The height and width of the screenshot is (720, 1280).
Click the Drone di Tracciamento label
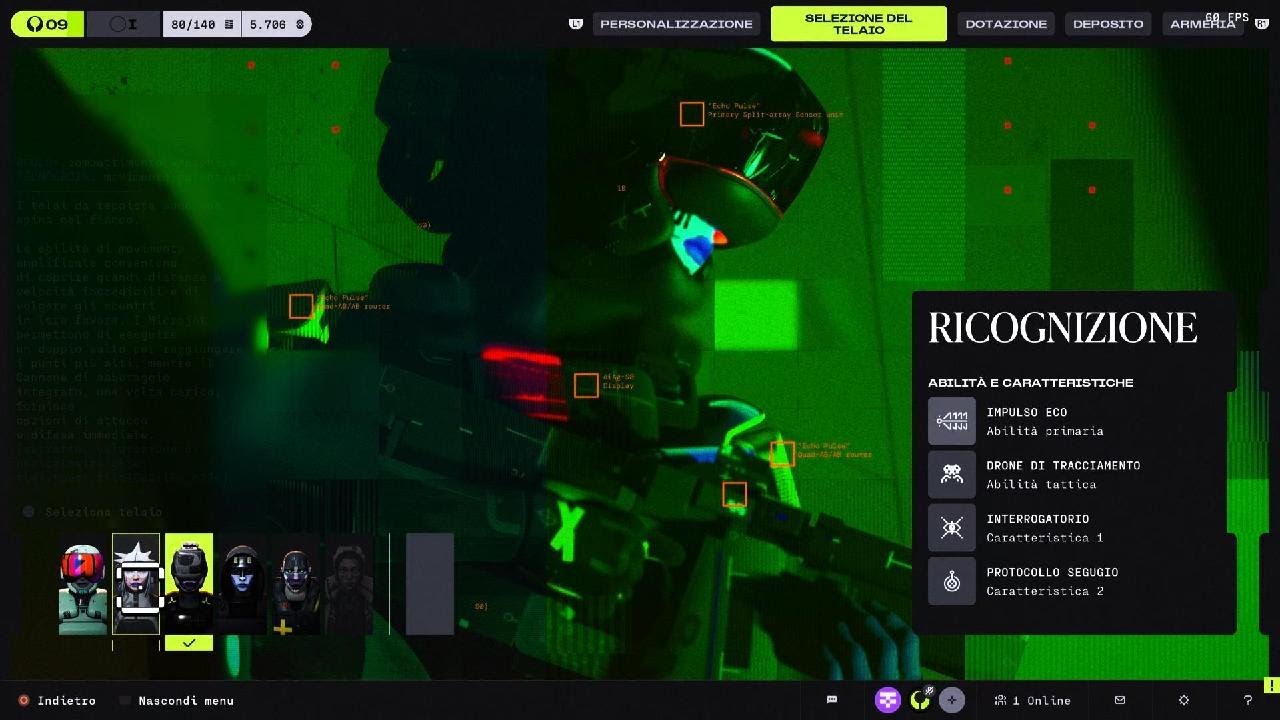click(x=1063, y=465)
